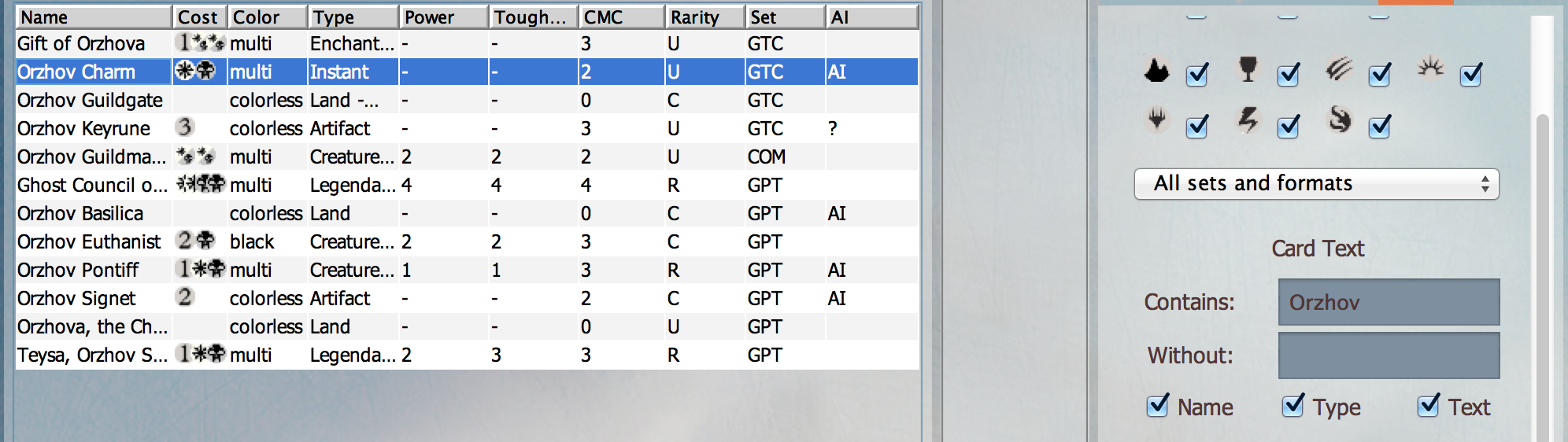Click the mana cost icon for Orzhov Keyrune
Image resolution: width=1568 pixels, height=442 pixels.
[x=184, y=127]
